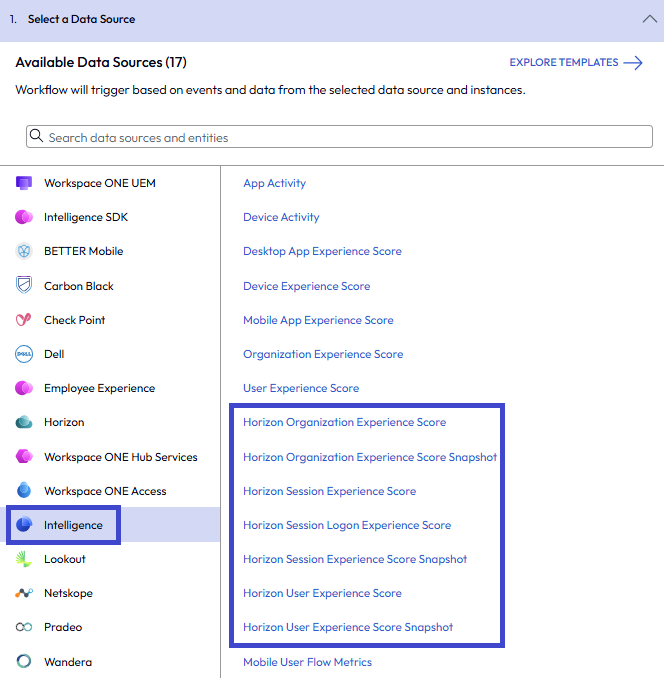Click the Explore Templates arrow icon
The width and height of the screenshot is (664, 678).
(x=633, y=63)
